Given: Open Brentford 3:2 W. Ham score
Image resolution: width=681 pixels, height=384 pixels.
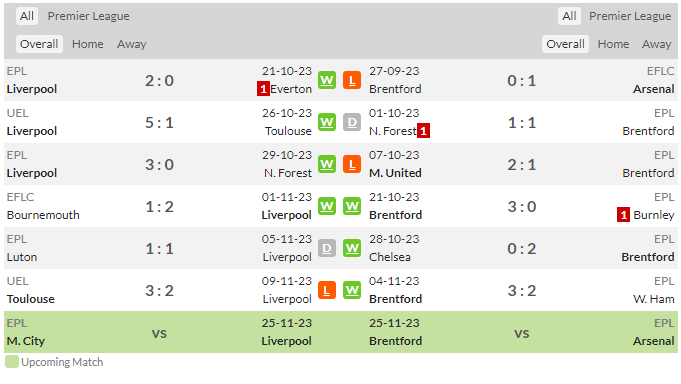Looking at the screenshot, I should [x=522, y=290].
